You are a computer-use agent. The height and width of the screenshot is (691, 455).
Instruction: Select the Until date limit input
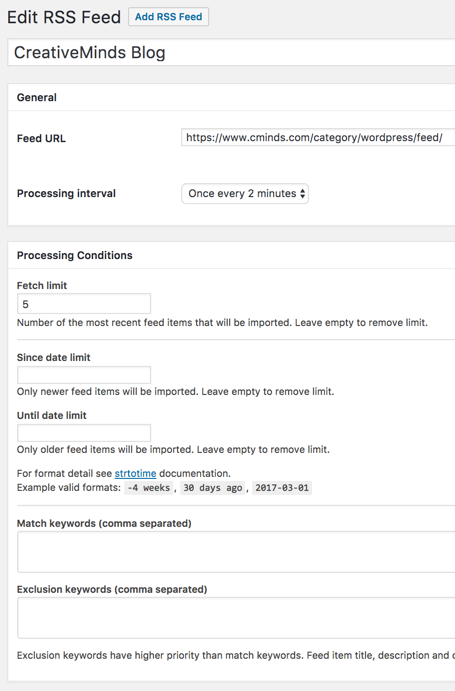click(x=84, y=433)
